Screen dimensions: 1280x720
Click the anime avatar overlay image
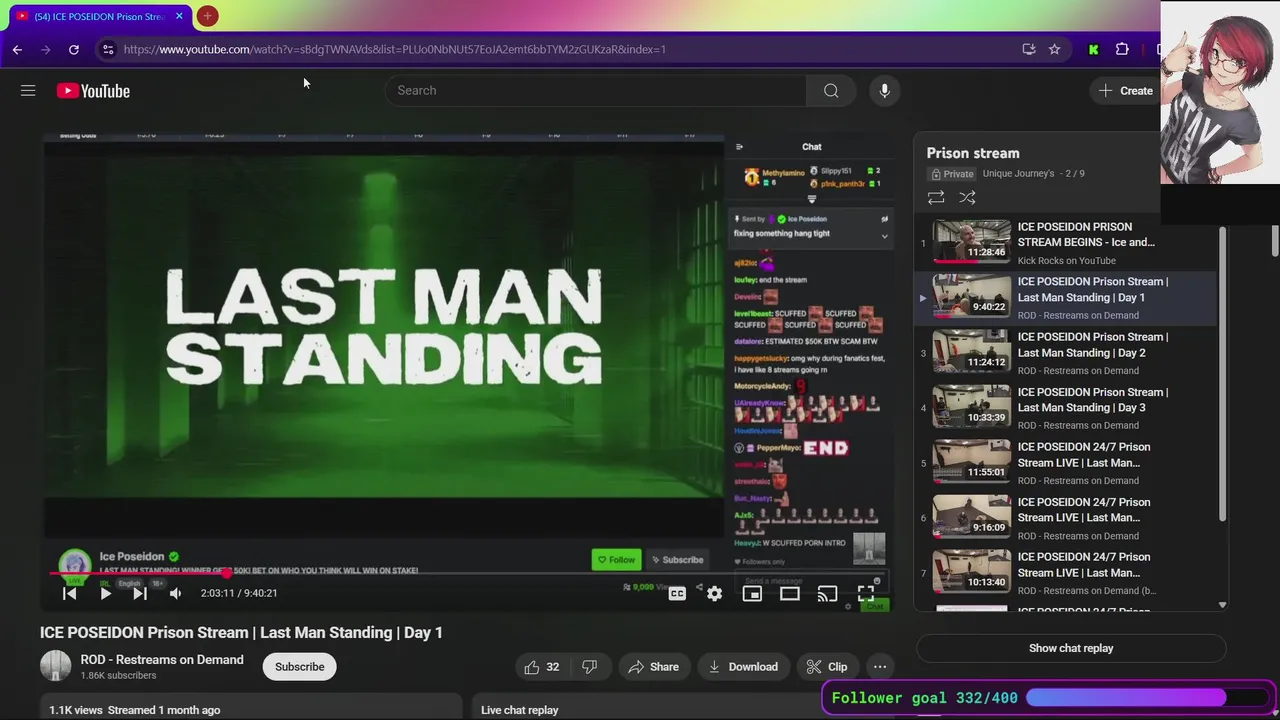[x=1220, y=93]
